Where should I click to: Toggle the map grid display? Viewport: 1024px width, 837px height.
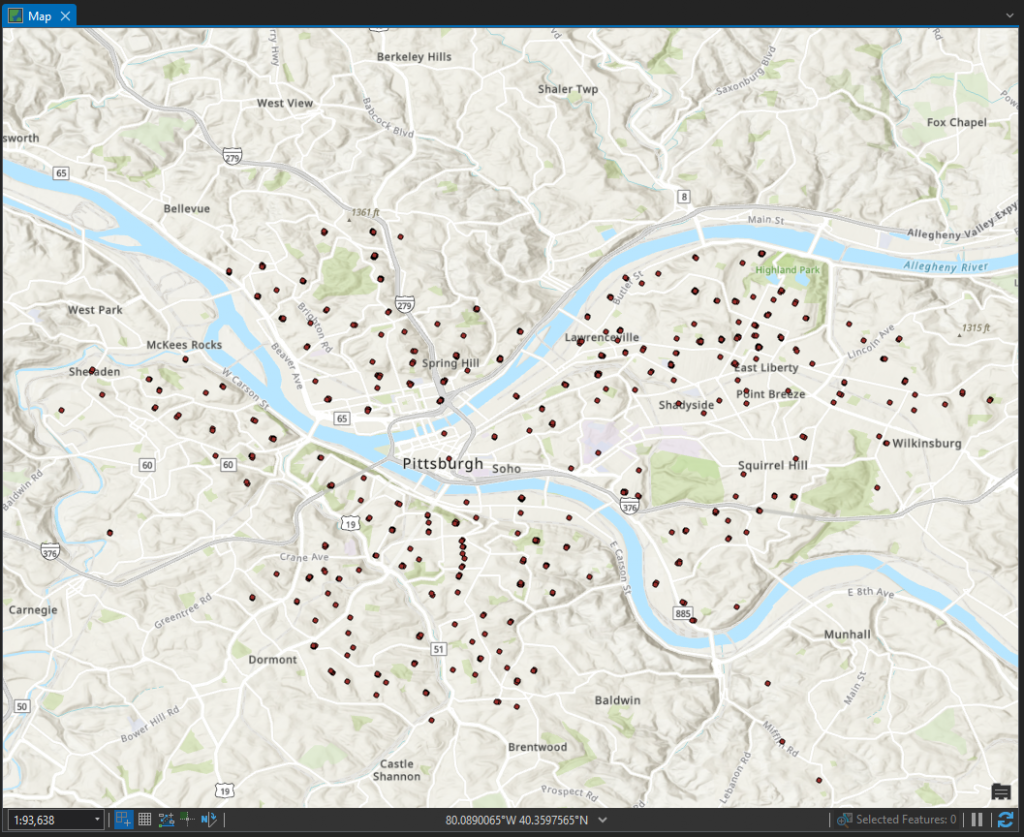point(145,820)
